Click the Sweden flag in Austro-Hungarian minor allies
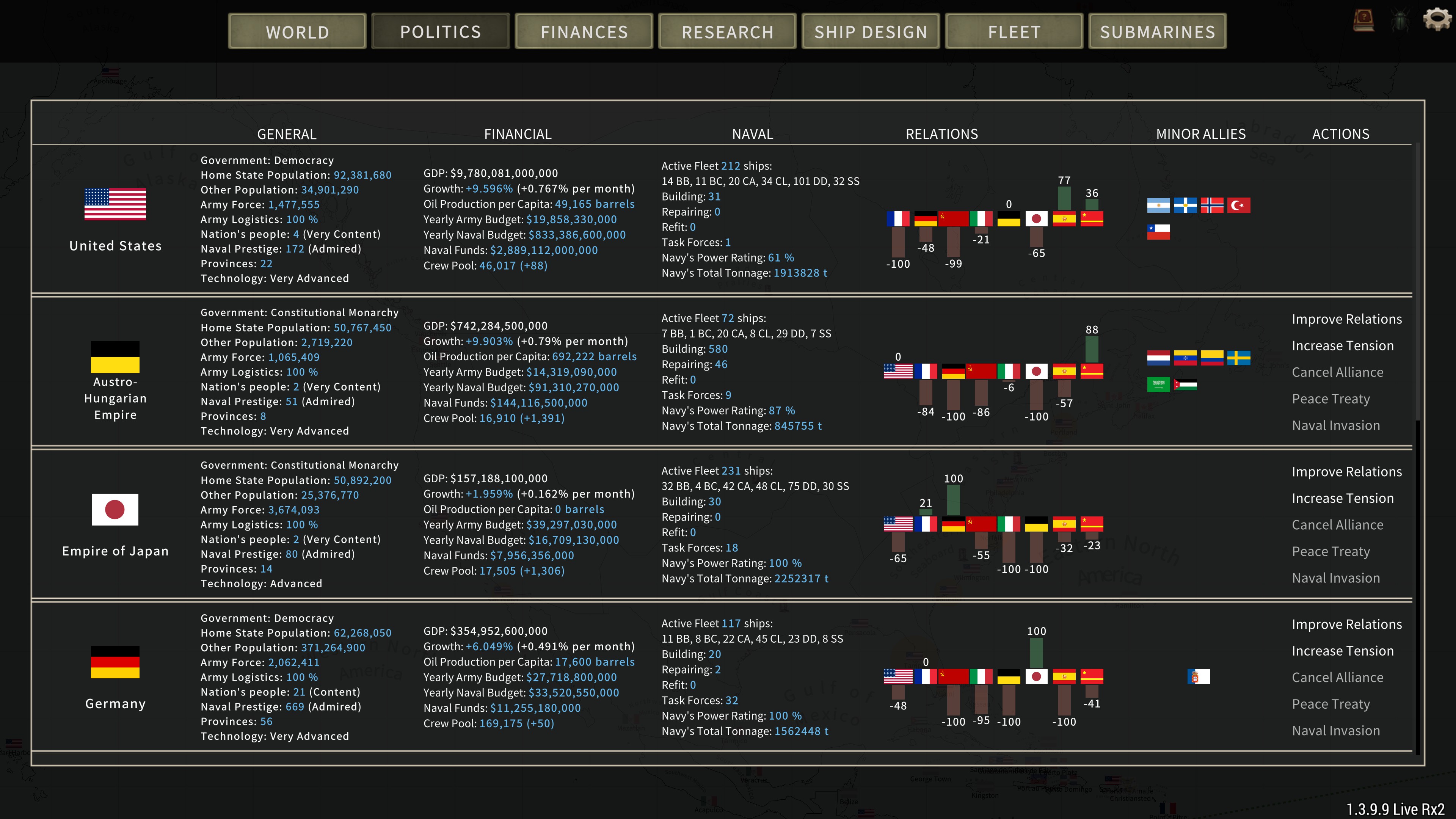Screen dimensions: 1456x819 coord(1238,358)
